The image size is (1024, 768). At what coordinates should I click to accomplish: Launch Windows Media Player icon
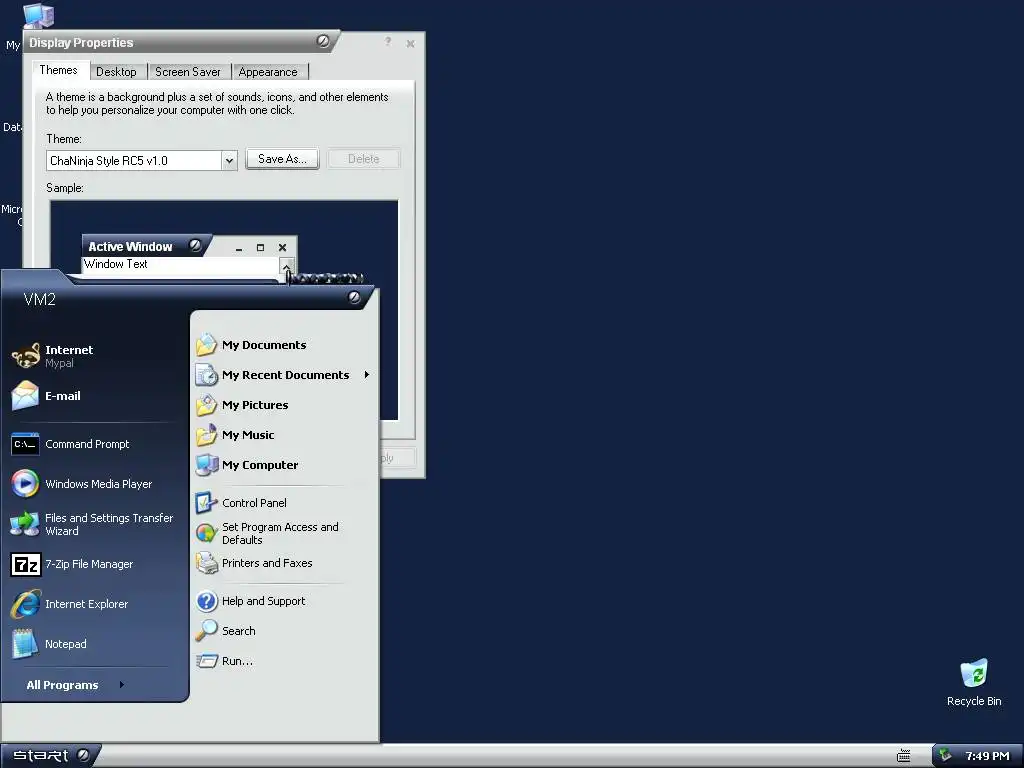25,484
